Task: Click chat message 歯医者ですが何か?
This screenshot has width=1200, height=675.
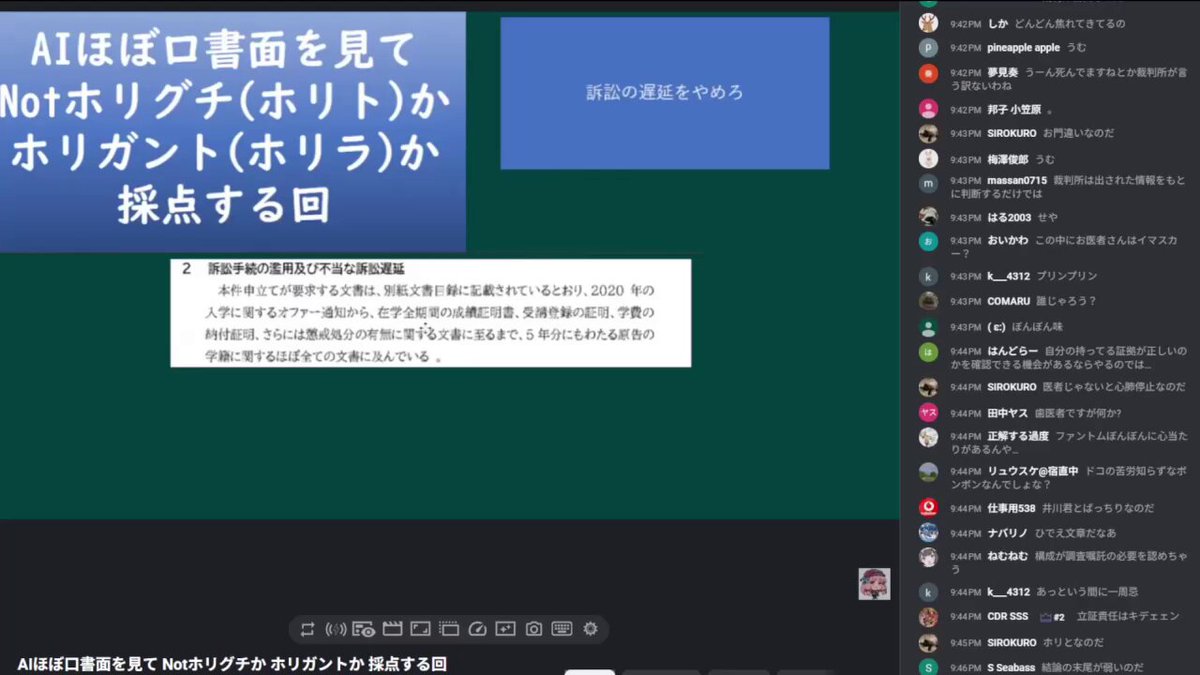Action: click(1078, 413)
